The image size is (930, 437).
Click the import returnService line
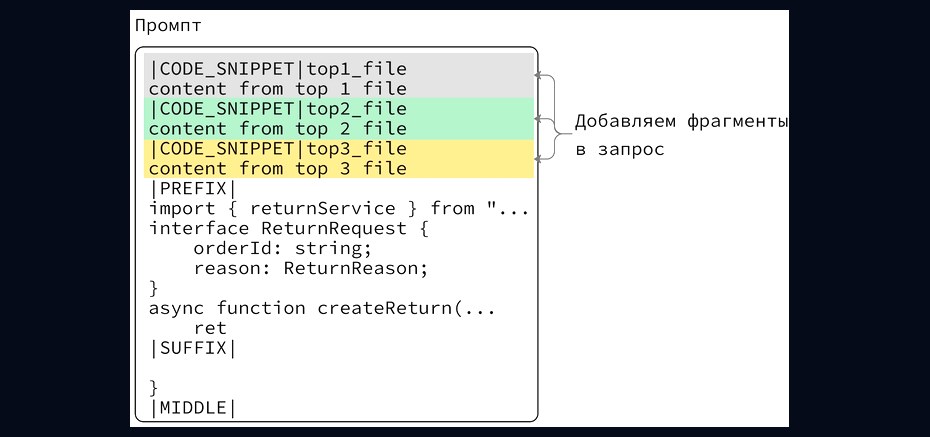pyautogui.click(x=339, y=209)
